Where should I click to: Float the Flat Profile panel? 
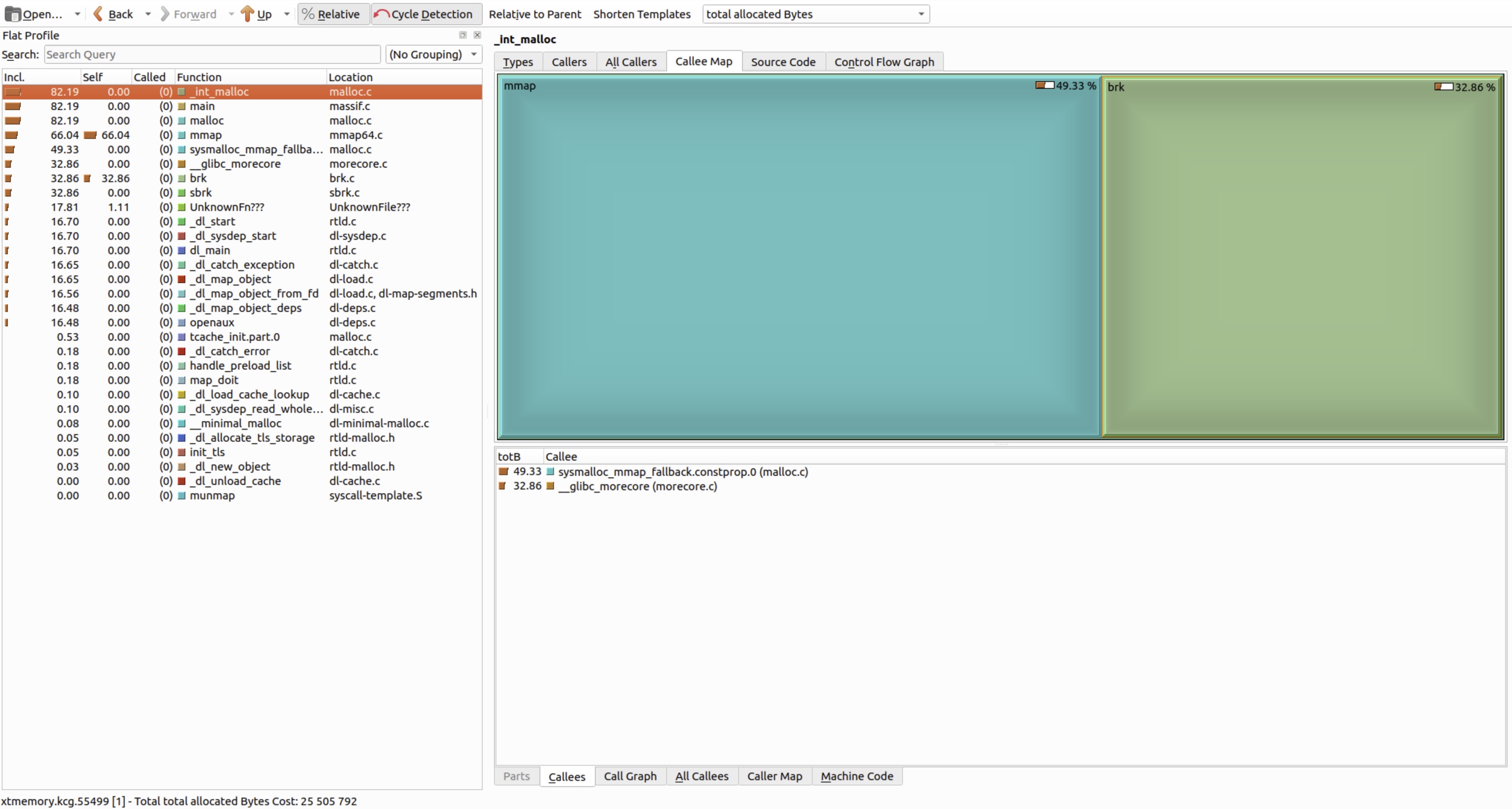pyautogui.click(x=463, y=35)
